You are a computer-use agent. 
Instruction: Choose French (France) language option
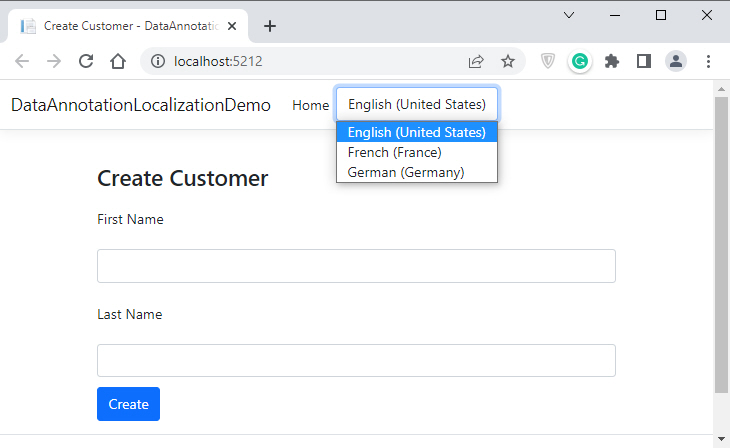tap(417, 152)
